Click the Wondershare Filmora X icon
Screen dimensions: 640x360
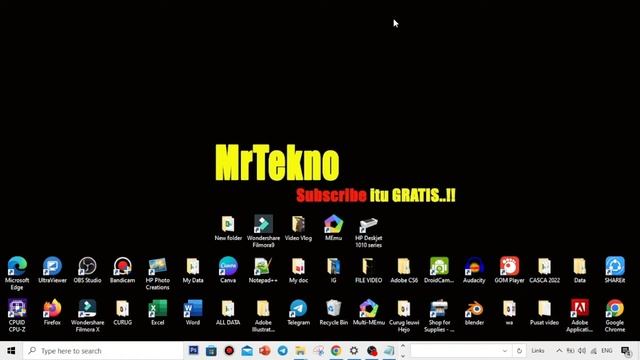tap(87, 315)
